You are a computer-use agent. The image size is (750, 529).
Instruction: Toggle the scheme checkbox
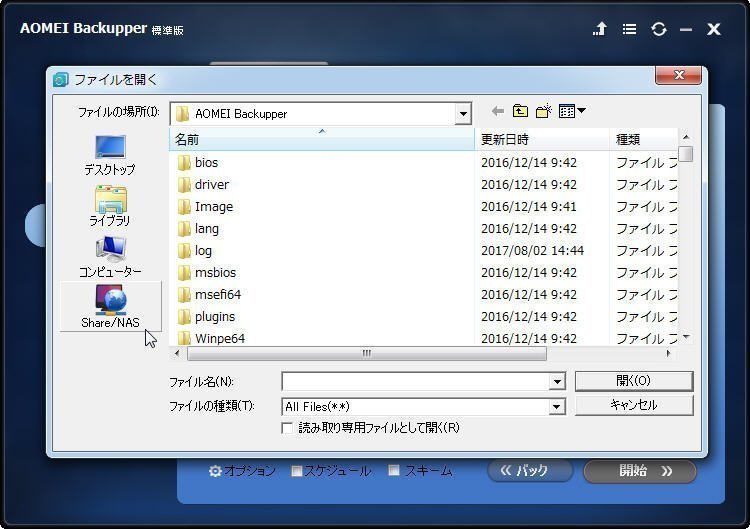pyautogui.click(x=394, y=471)
